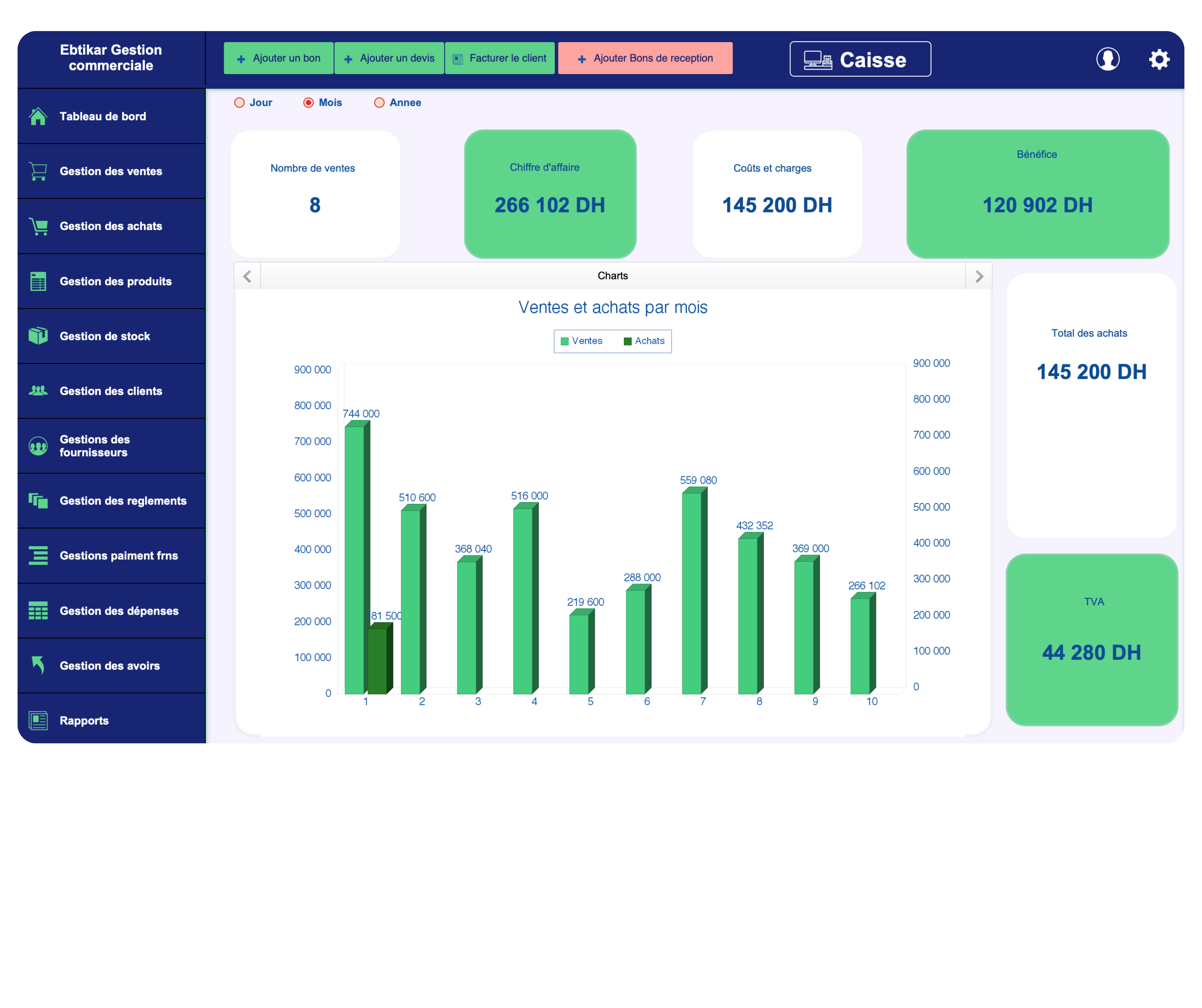Open Gestion des produits section
This screenshot has width=1202, height=1008.
tap(112, 281)
